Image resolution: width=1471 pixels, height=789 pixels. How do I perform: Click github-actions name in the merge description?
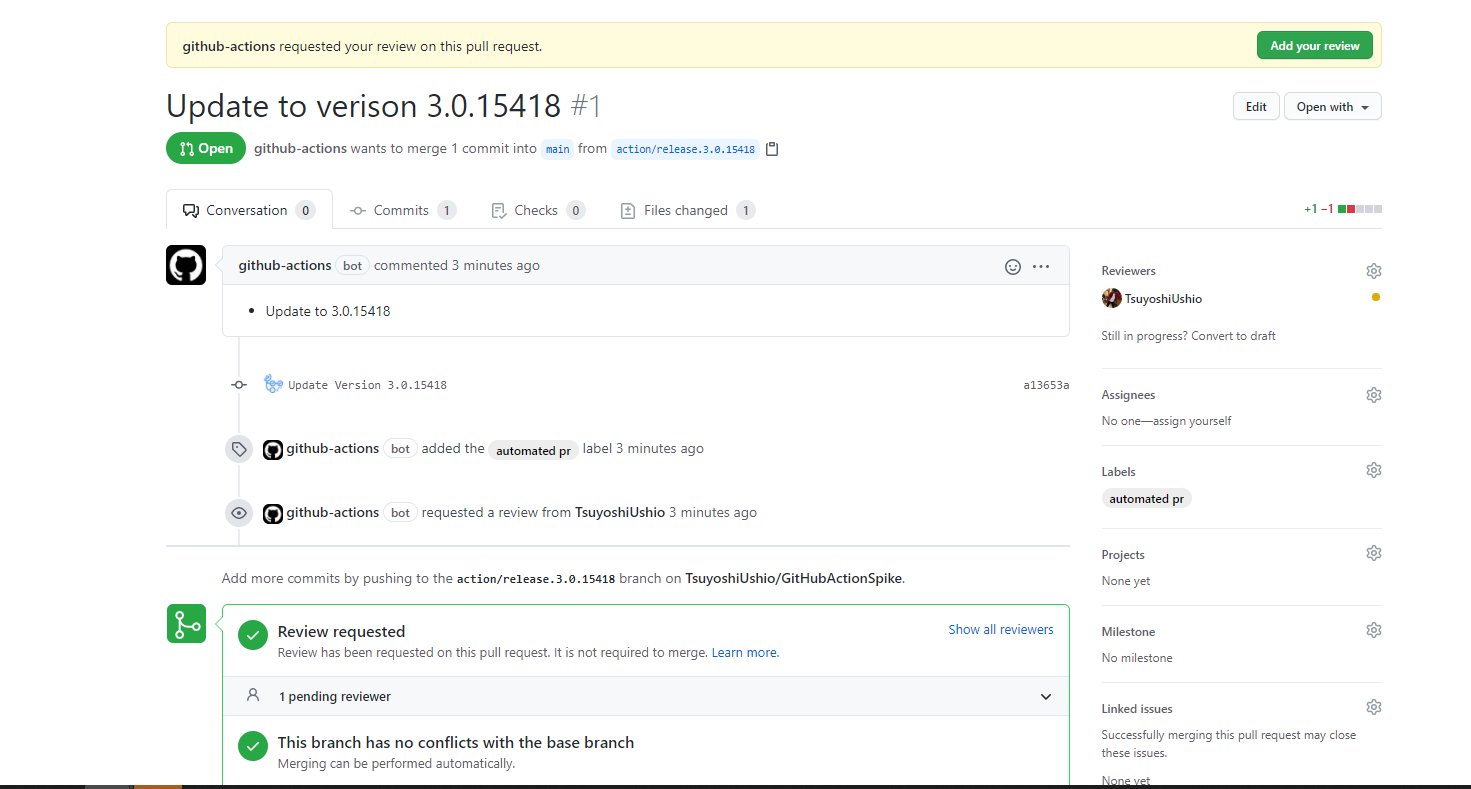(300, 148)
